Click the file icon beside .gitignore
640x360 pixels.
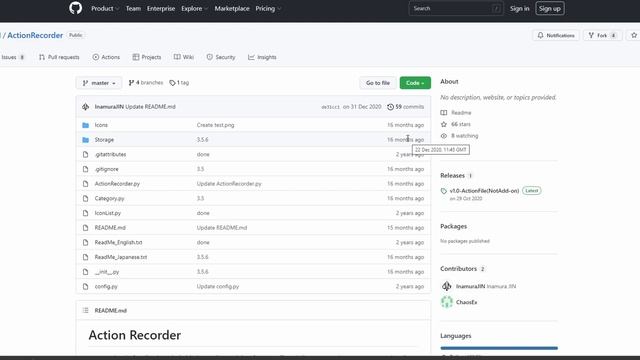coord(85,169)
